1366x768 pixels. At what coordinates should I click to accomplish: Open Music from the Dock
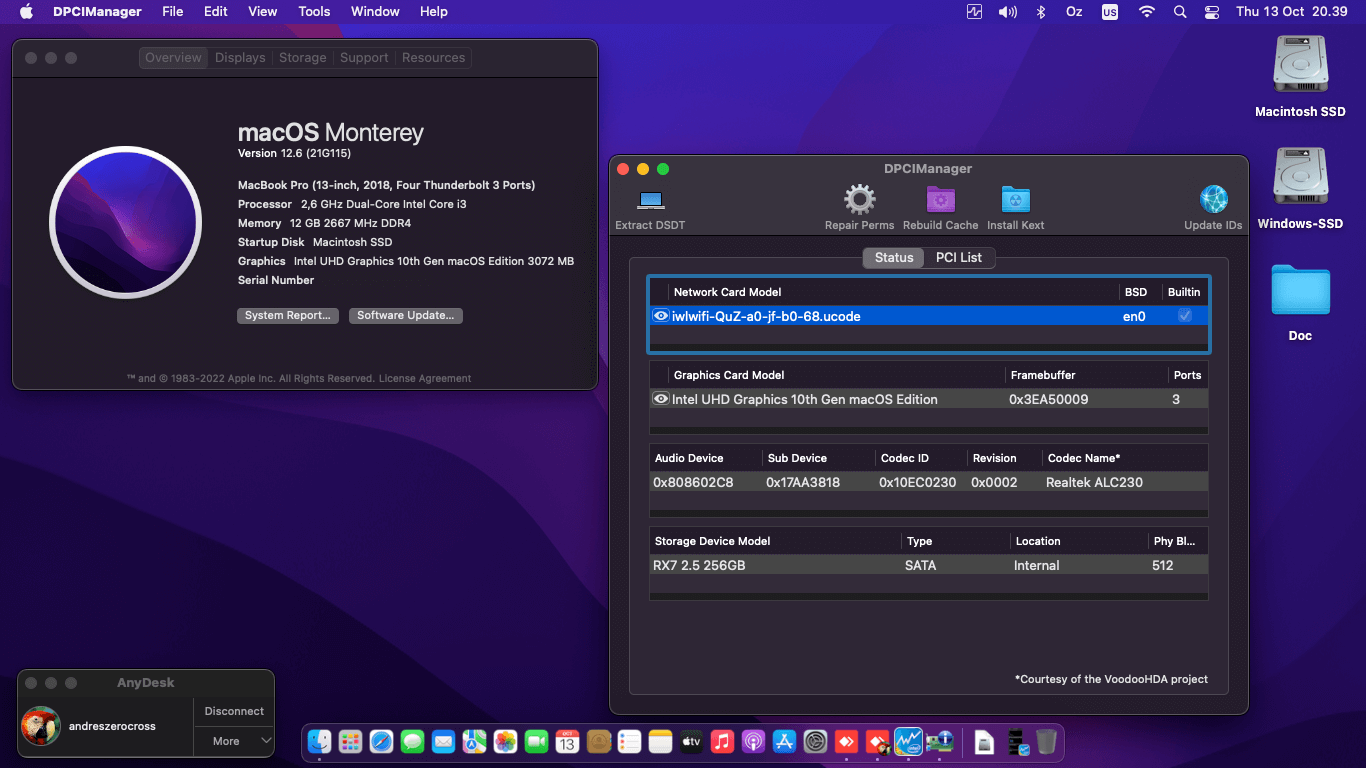coord(722,742)
